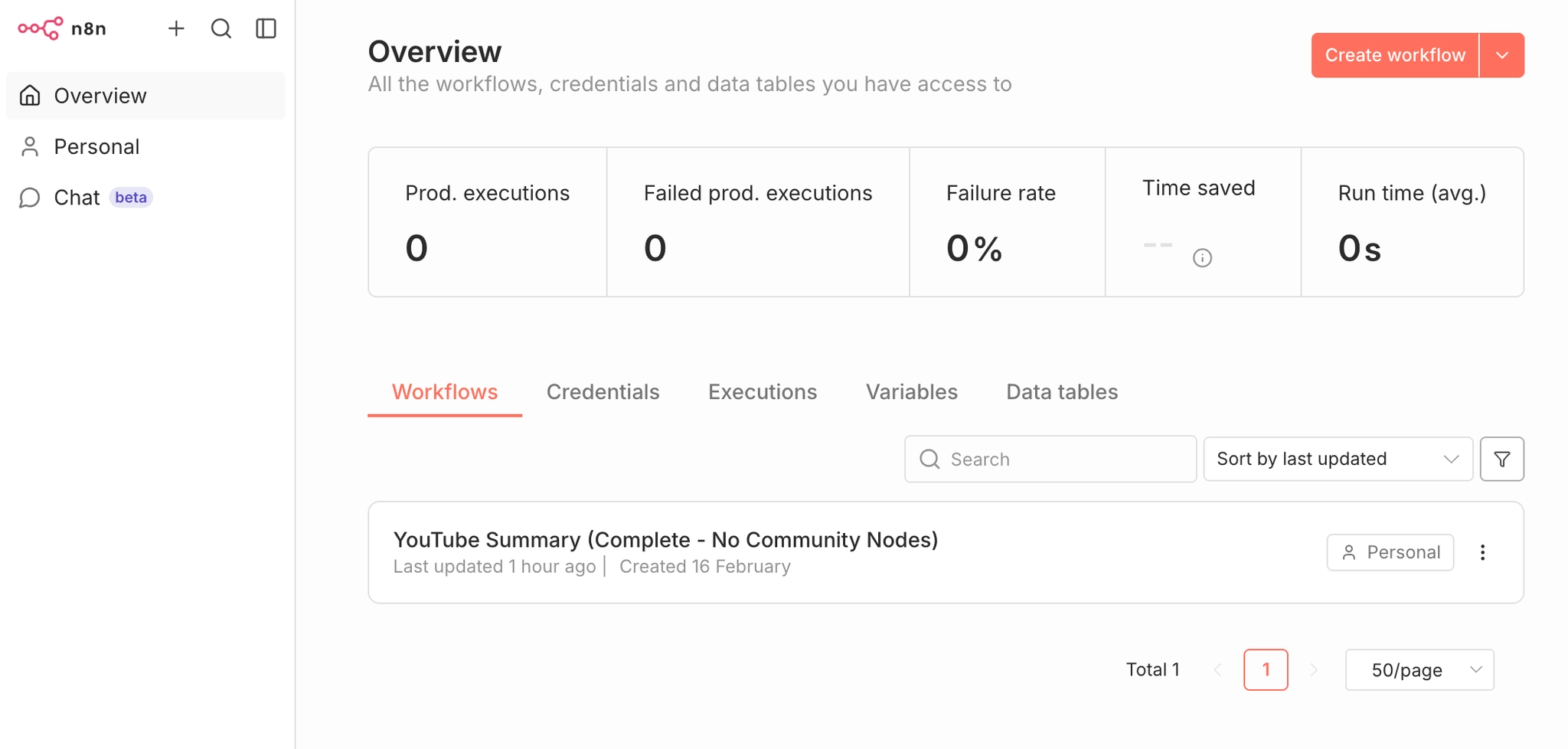
Task: Collapse sidebar using the panel icon
Action: pyautogui.click(x=266, y=29)
